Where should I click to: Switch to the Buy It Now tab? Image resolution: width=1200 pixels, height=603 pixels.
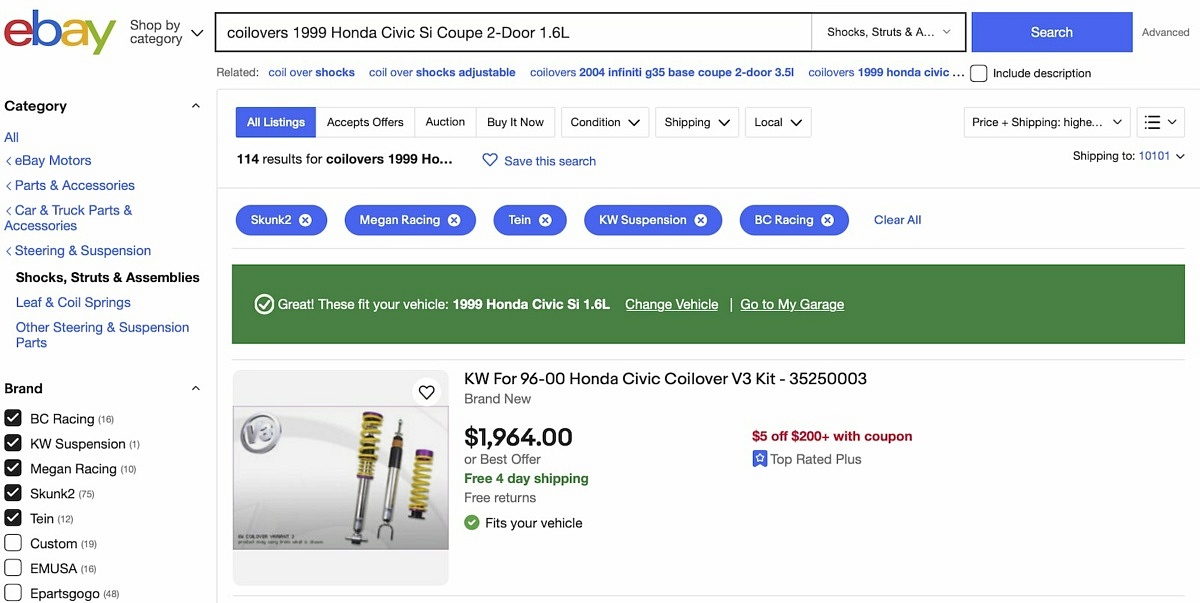click(515, 121)
